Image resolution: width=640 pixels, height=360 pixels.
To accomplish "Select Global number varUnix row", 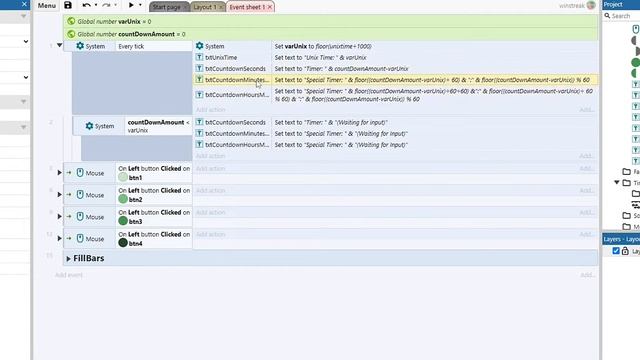I will [x=331, y=21].
